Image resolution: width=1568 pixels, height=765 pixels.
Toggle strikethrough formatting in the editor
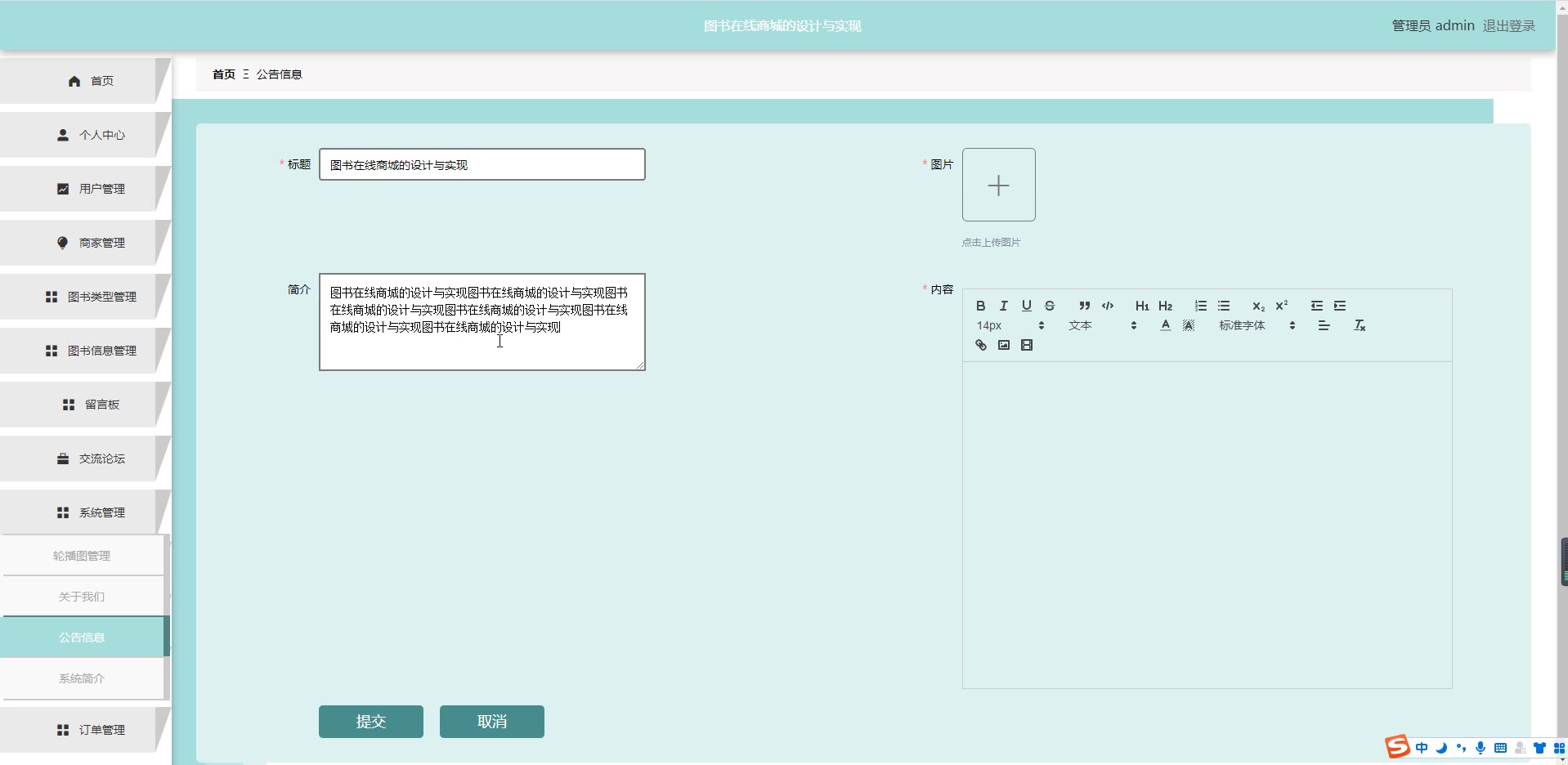1050,306
